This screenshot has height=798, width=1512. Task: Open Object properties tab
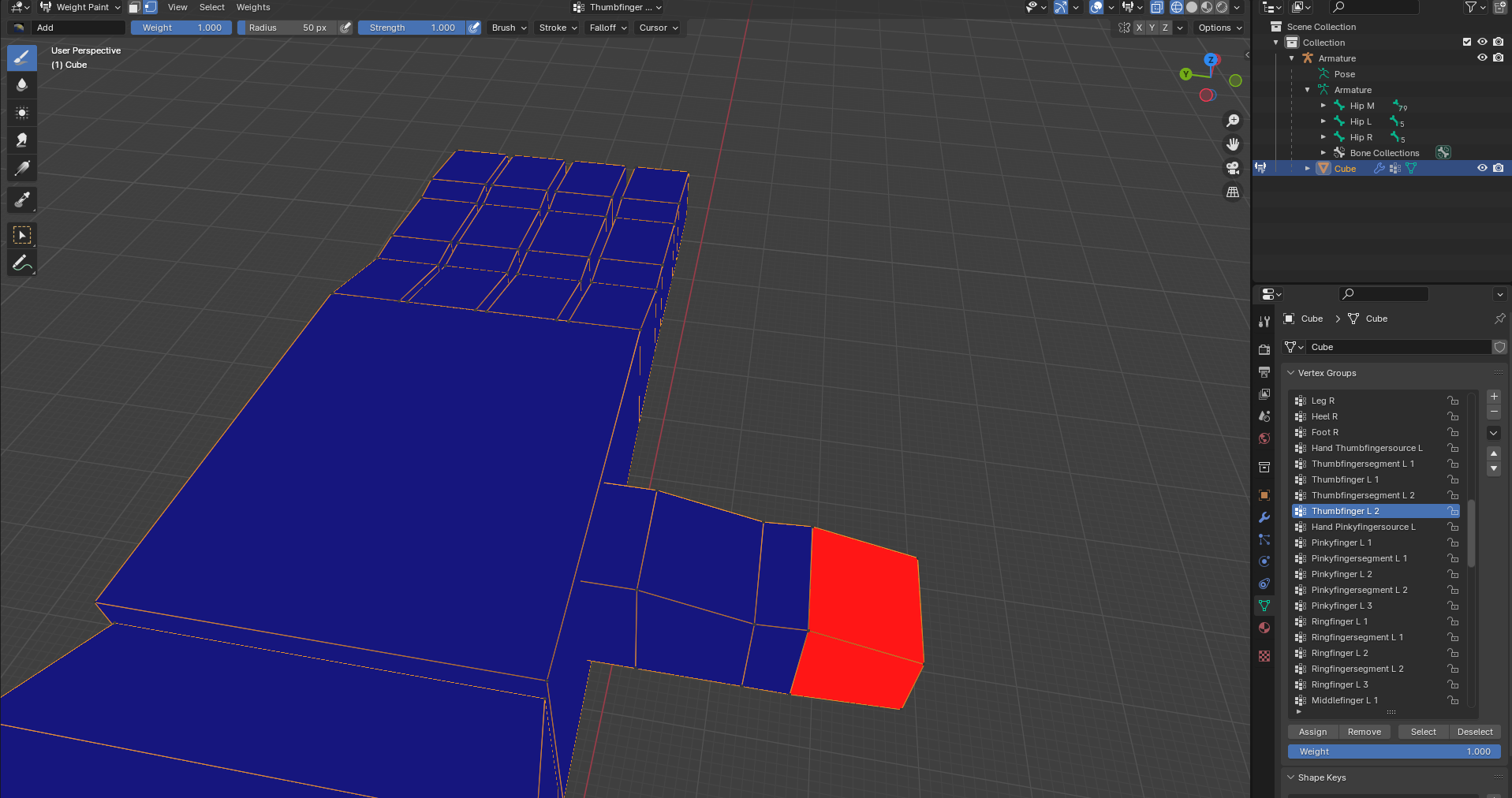click(1264, 495)
